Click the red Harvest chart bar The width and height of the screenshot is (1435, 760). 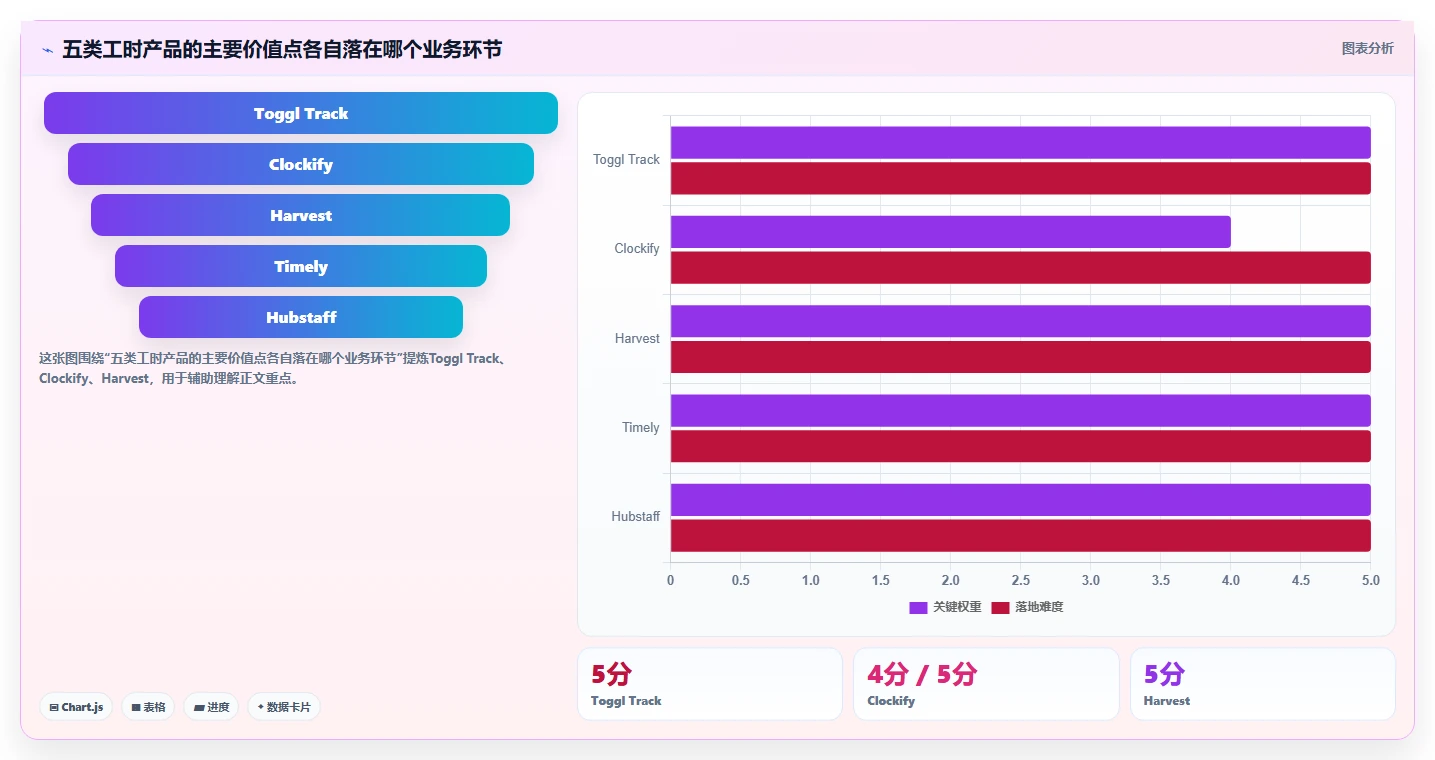1020,357
